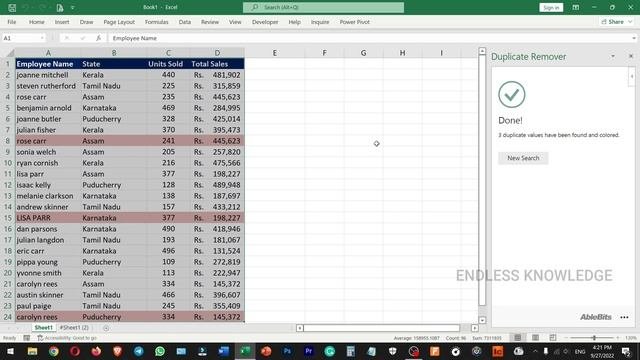Viewport: 640px width, 360px height.
Task: Click zoom out minus button
Action: [566, 338]
